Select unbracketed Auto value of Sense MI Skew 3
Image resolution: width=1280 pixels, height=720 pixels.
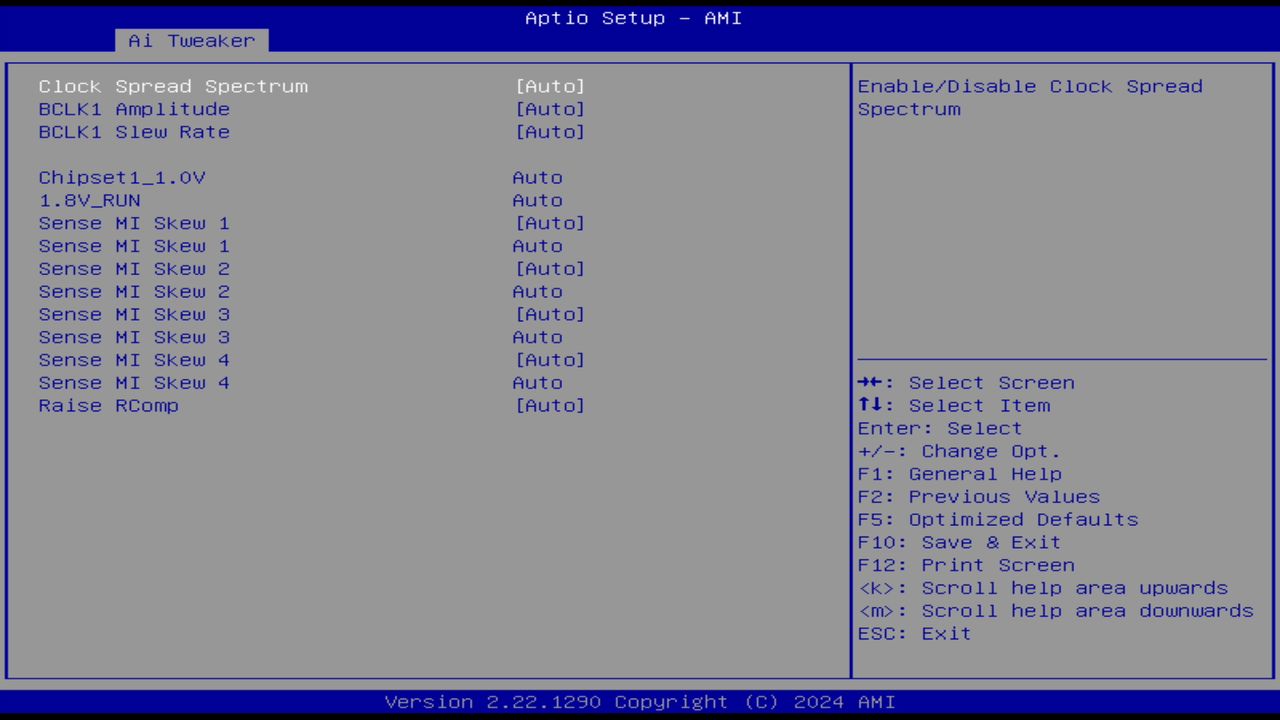click(537, 337)
